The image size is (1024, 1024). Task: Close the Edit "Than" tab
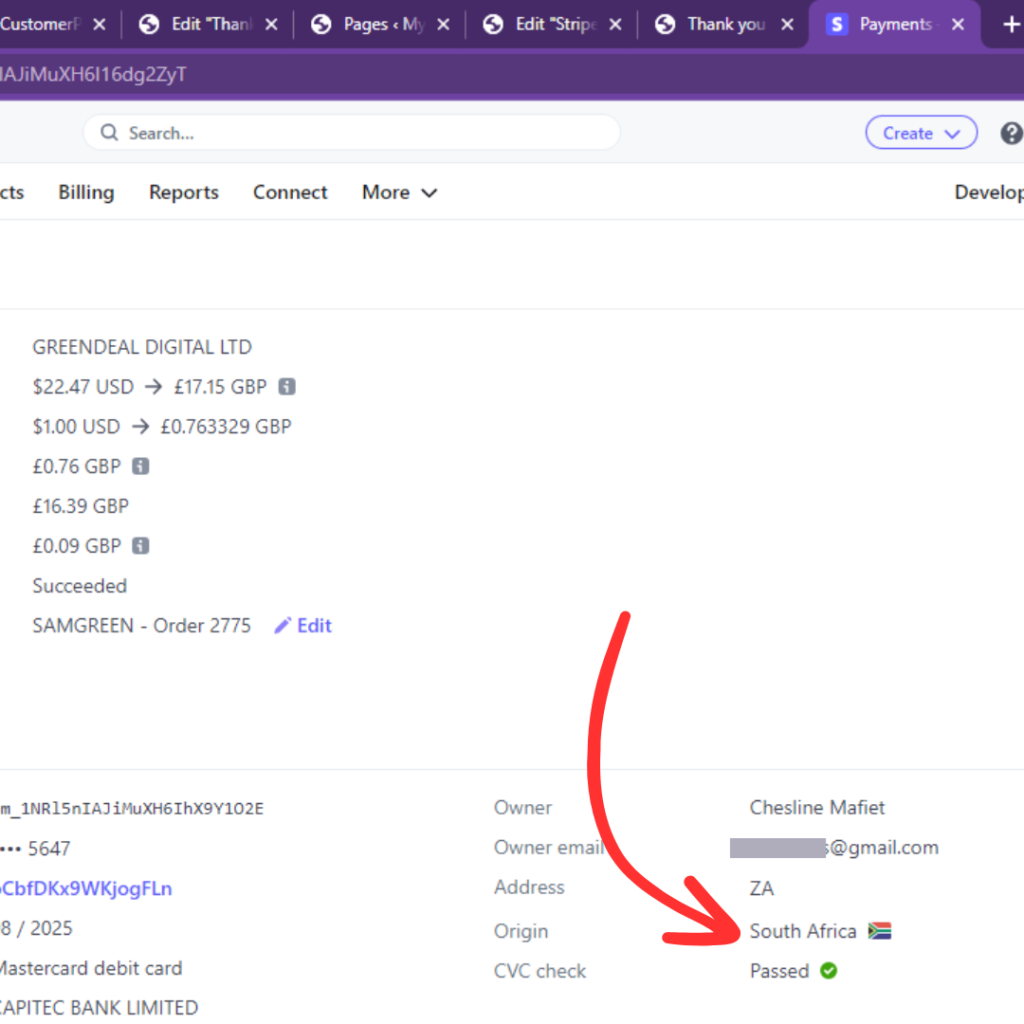click(272, 25)
